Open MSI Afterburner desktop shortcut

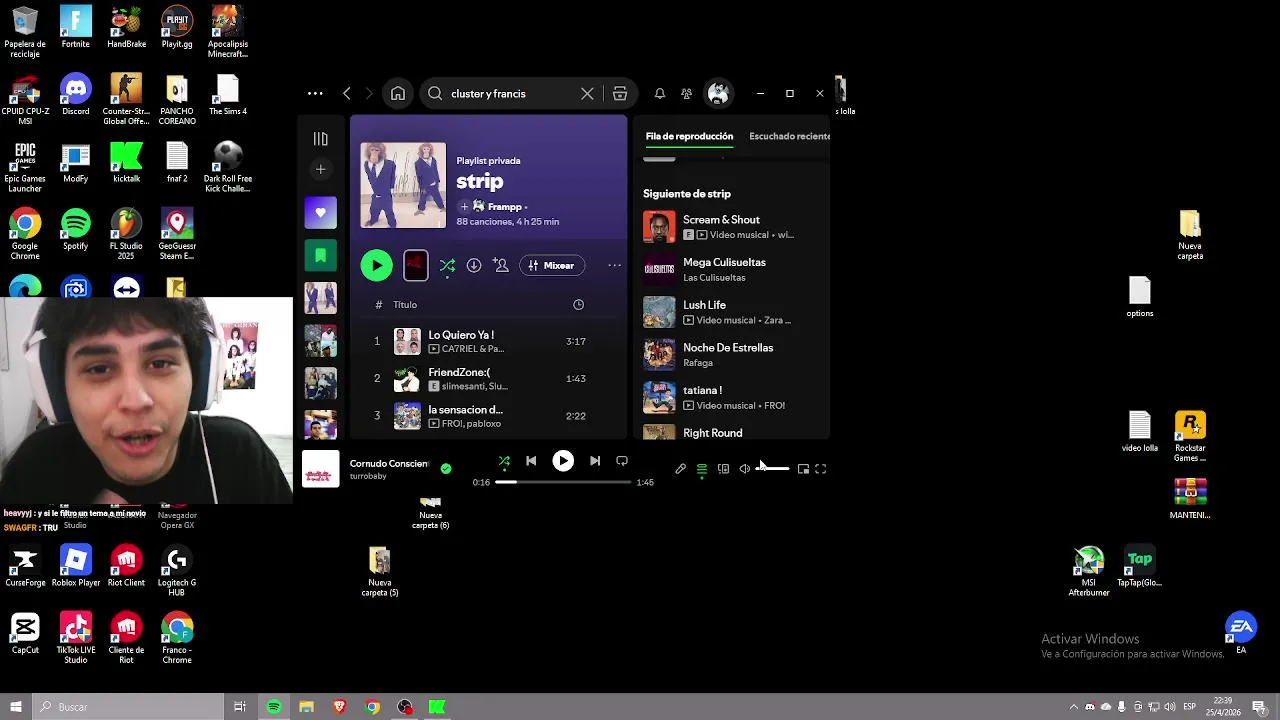pyautogui.click(x=1089, y=572)
